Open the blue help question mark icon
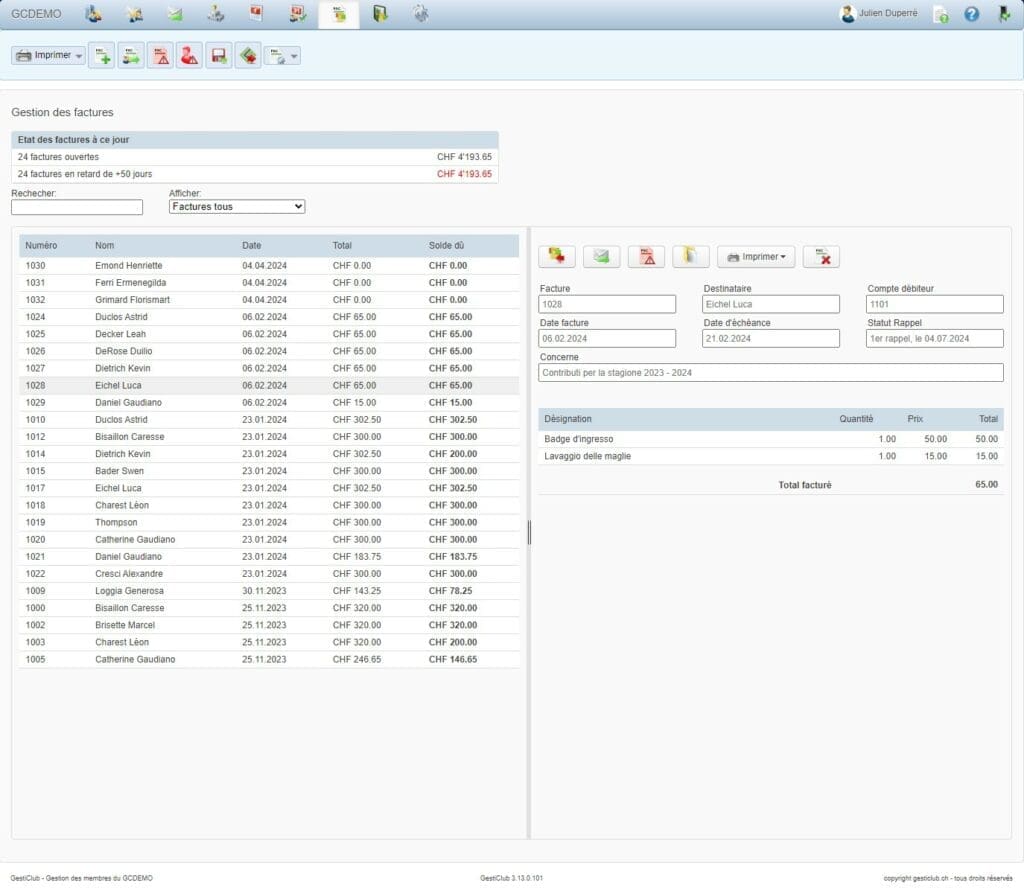The height and width of the screenshot is (891, 1024). [971, 15]
